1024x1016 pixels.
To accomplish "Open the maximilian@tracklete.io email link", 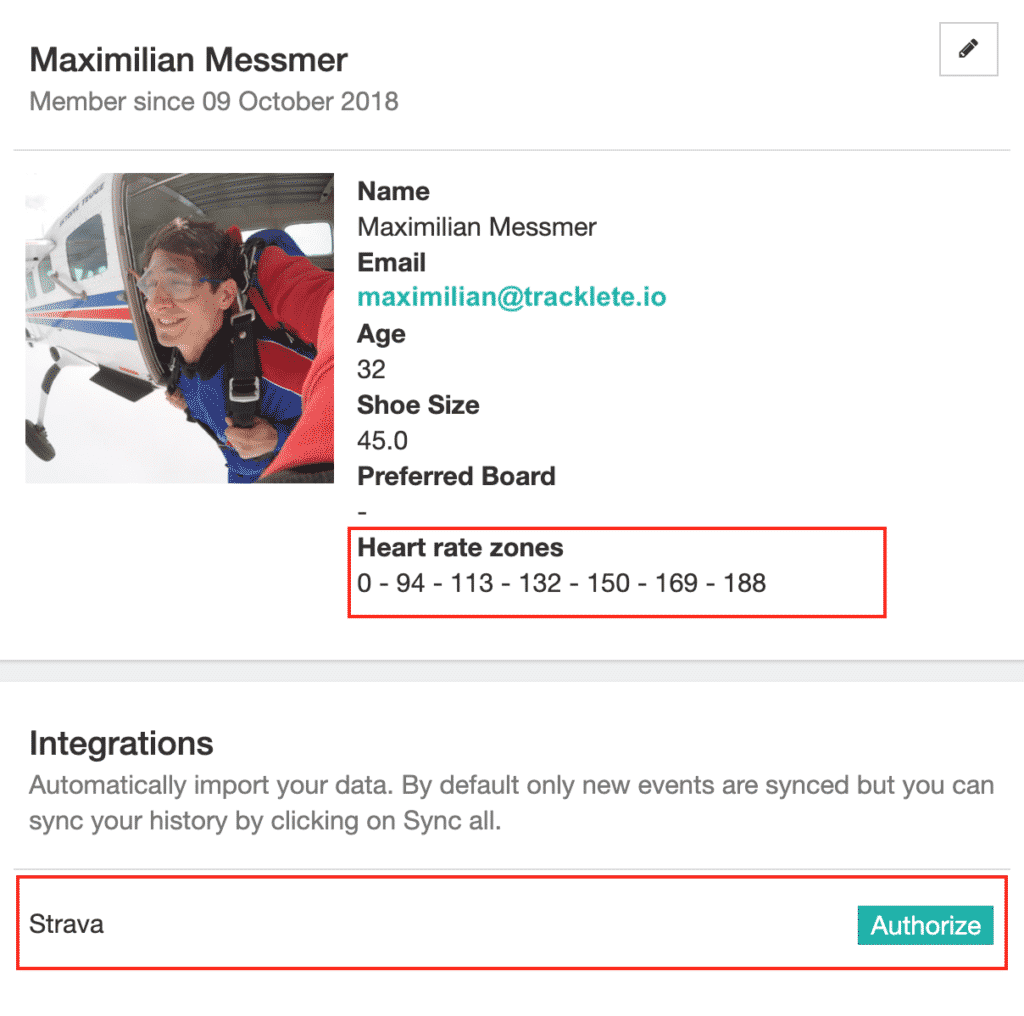I will (511, 297).
